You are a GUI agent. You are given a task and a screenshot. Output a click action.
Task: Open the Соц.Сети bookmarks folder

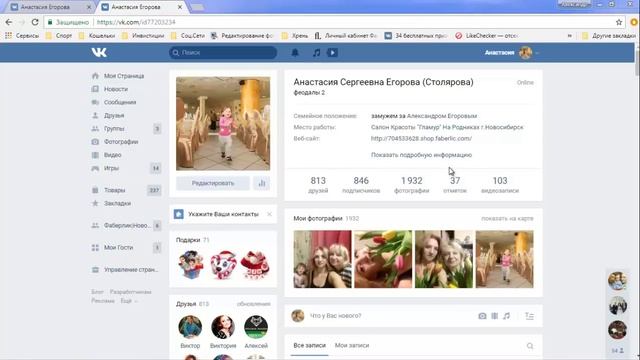(x=188, y=36)
